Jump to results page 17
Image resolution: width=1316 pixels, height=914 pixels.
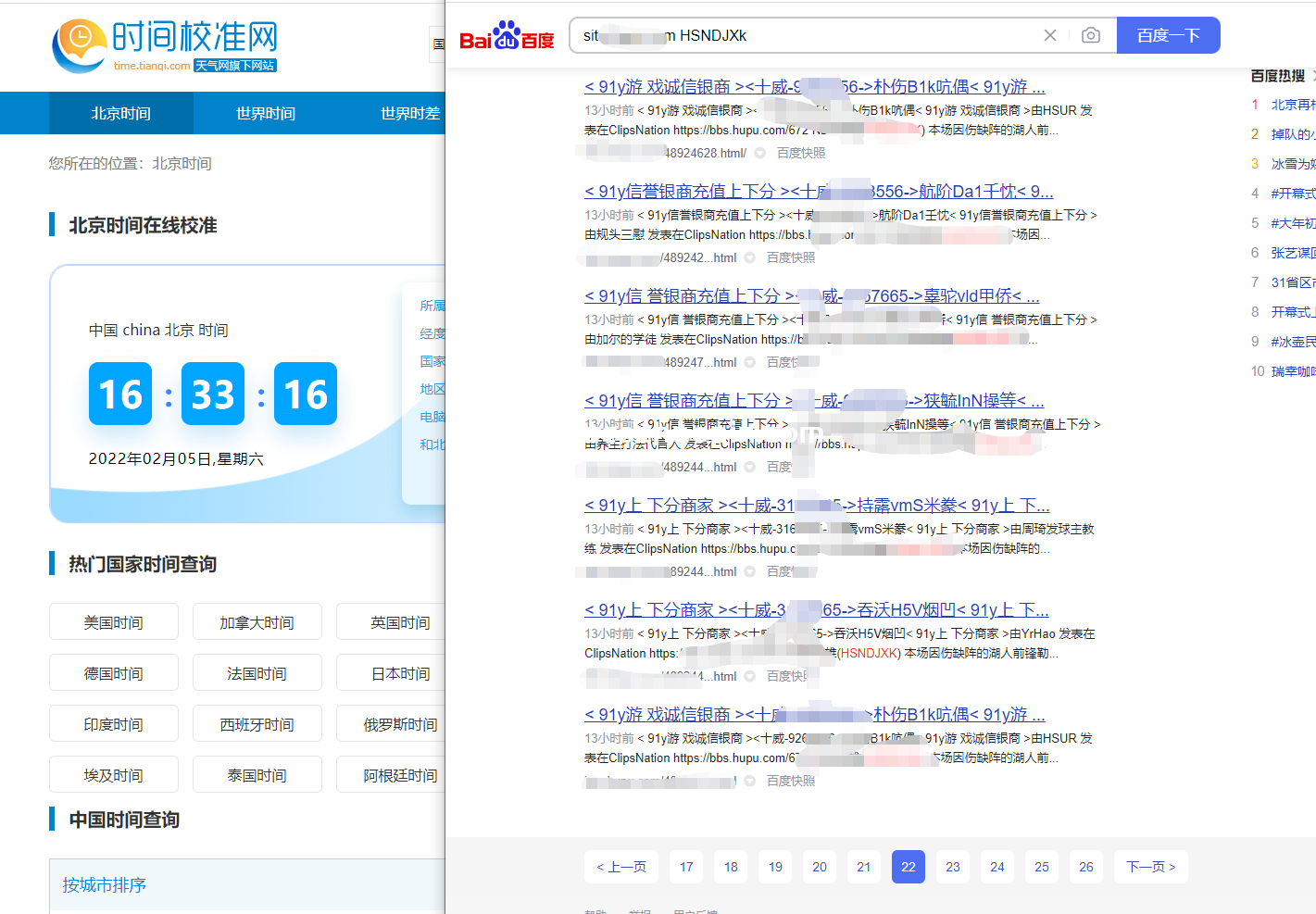pyautogui.click(x=686, y=867)
